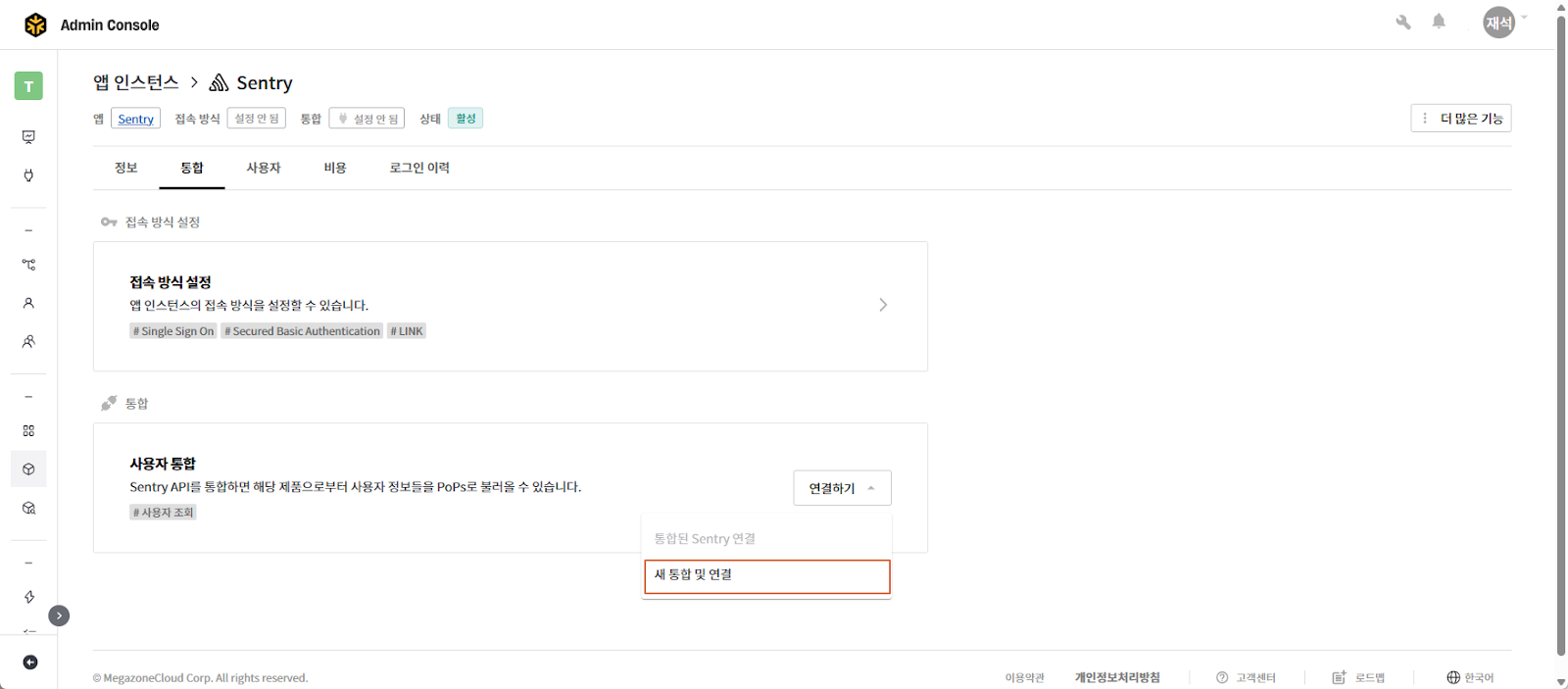Click the 사용자 통합 card title
Image resolution: width=1568 pixels, height=689 pixels.
(163, 464)
